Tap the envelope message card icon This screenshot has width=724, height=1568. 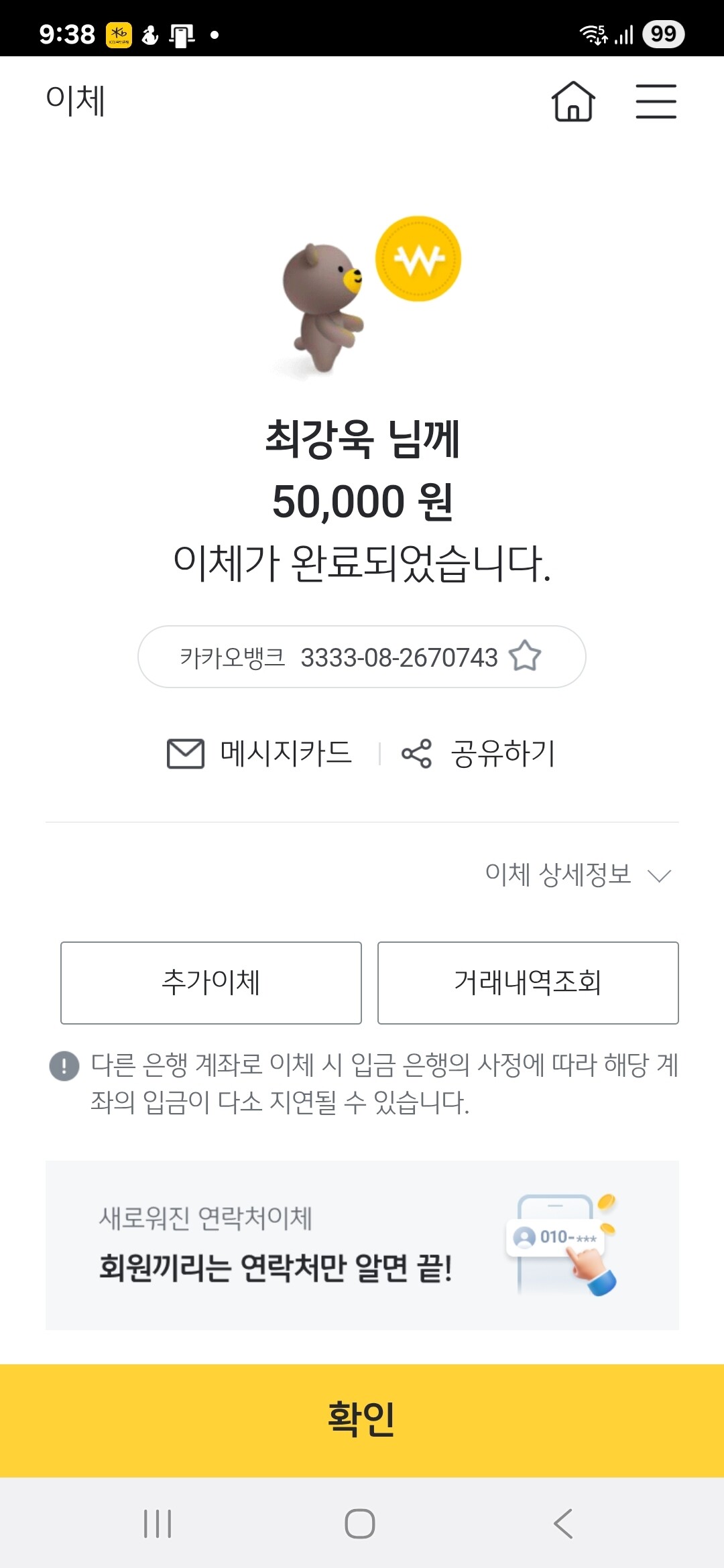click(185, 753)
